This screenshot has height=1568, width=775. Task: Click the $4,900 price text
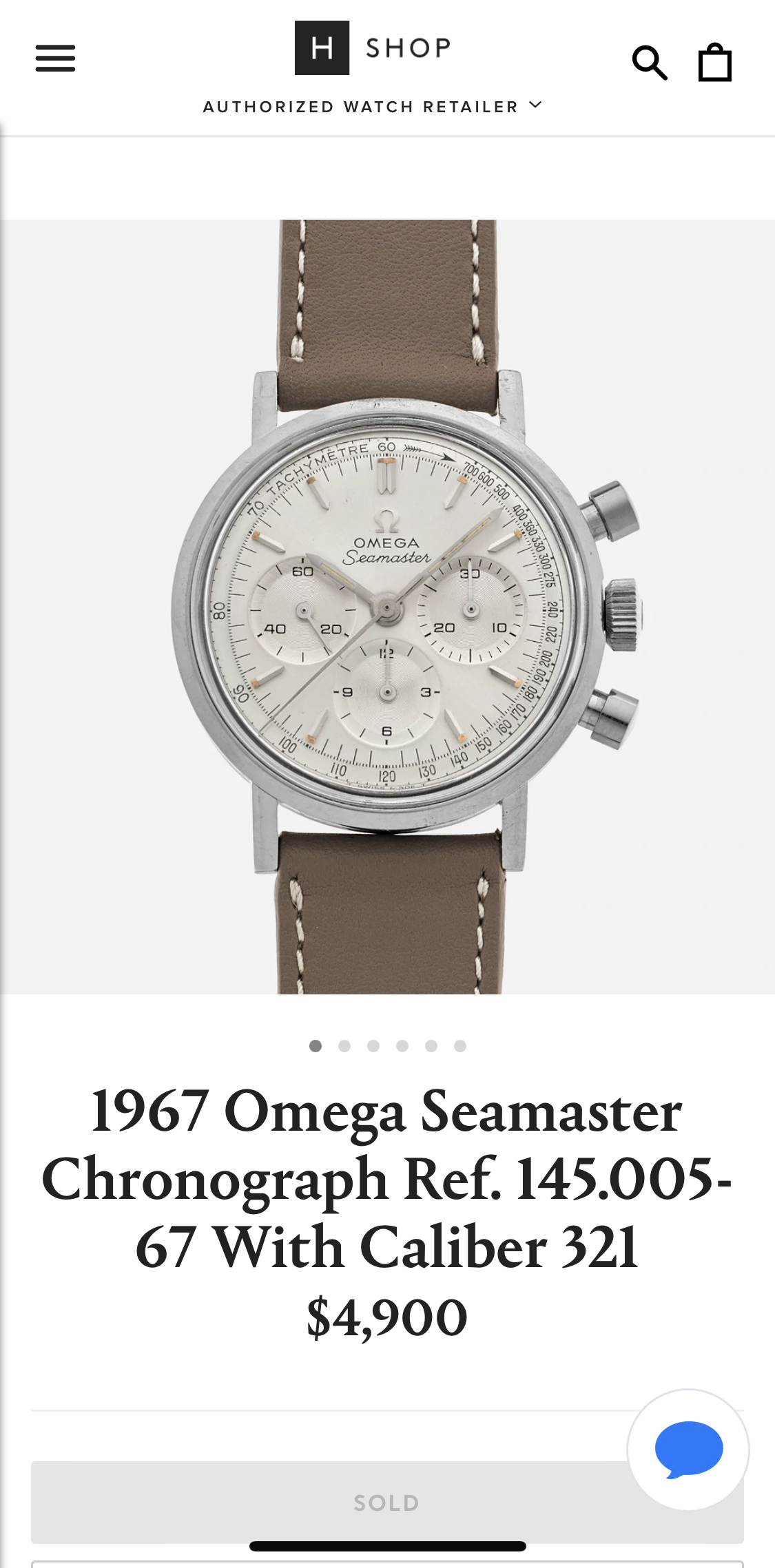coord(387,1317)
